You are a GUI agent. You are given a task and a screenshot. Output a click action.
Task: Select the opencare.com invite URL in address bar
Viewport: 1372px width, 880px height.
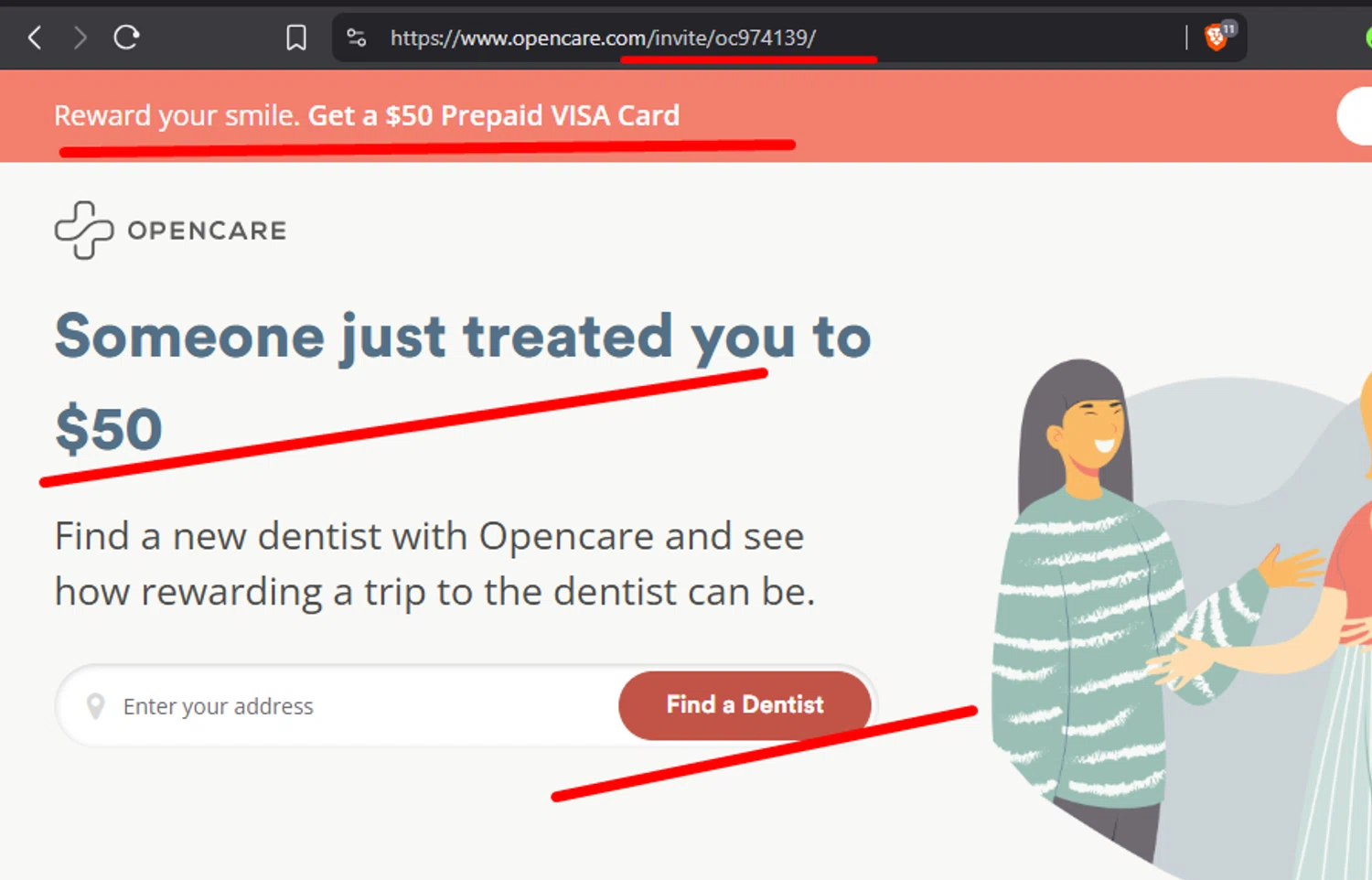(x=603, y=38)
